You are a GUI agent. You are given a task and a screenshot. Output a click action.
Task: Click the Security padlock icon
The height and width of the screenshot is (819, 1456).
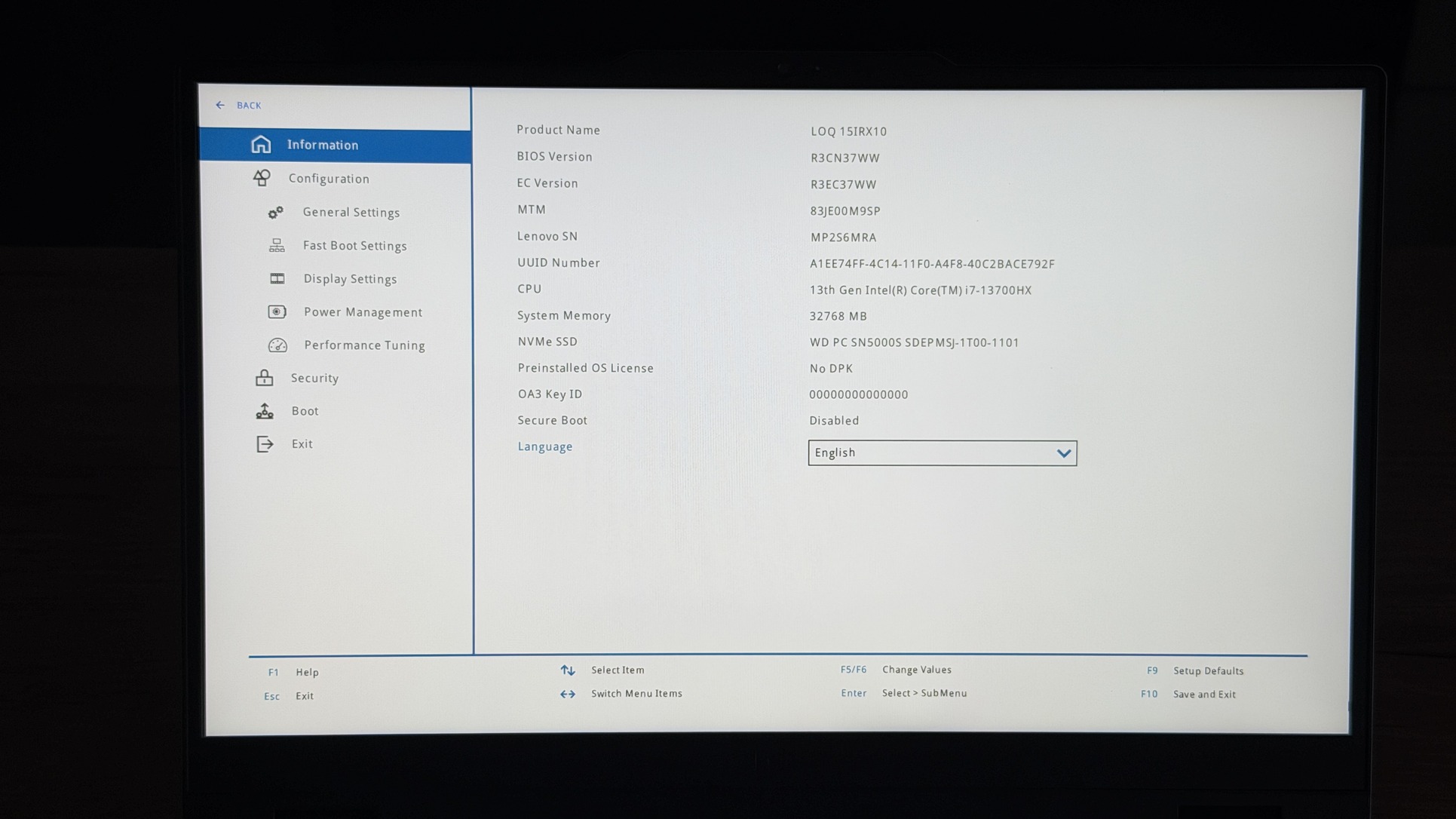pos(264,378)
